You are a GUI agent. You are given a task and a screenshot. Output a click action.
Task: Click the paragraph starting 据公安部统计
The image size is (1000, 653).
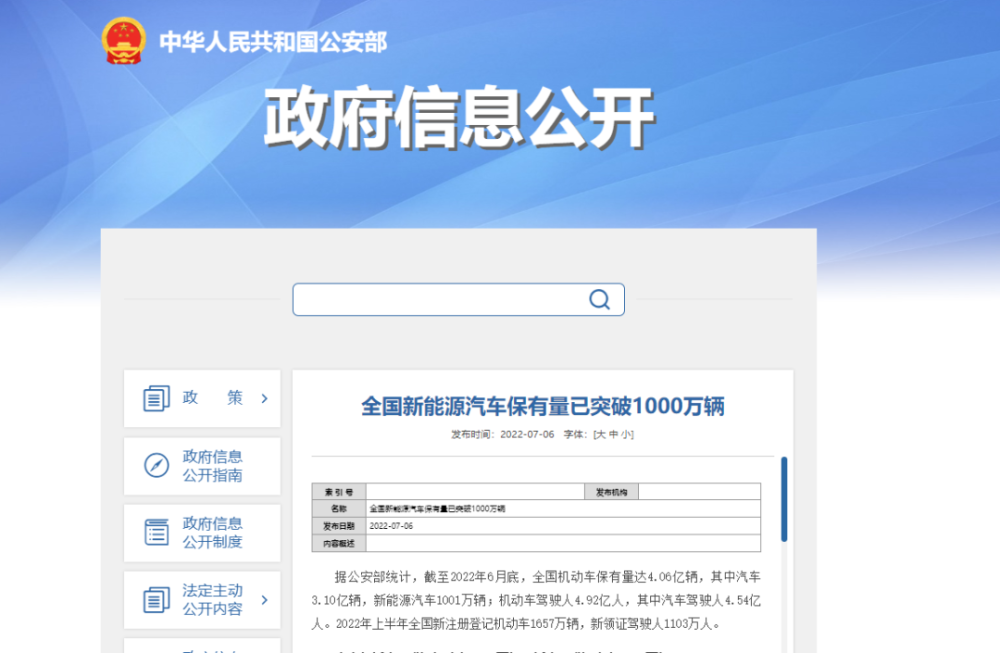coord(536,600)
